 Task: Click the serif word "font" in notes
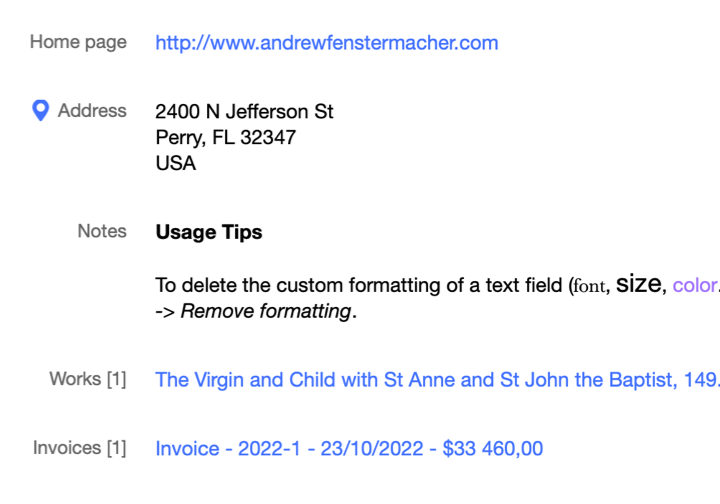(x=589, y=287)
